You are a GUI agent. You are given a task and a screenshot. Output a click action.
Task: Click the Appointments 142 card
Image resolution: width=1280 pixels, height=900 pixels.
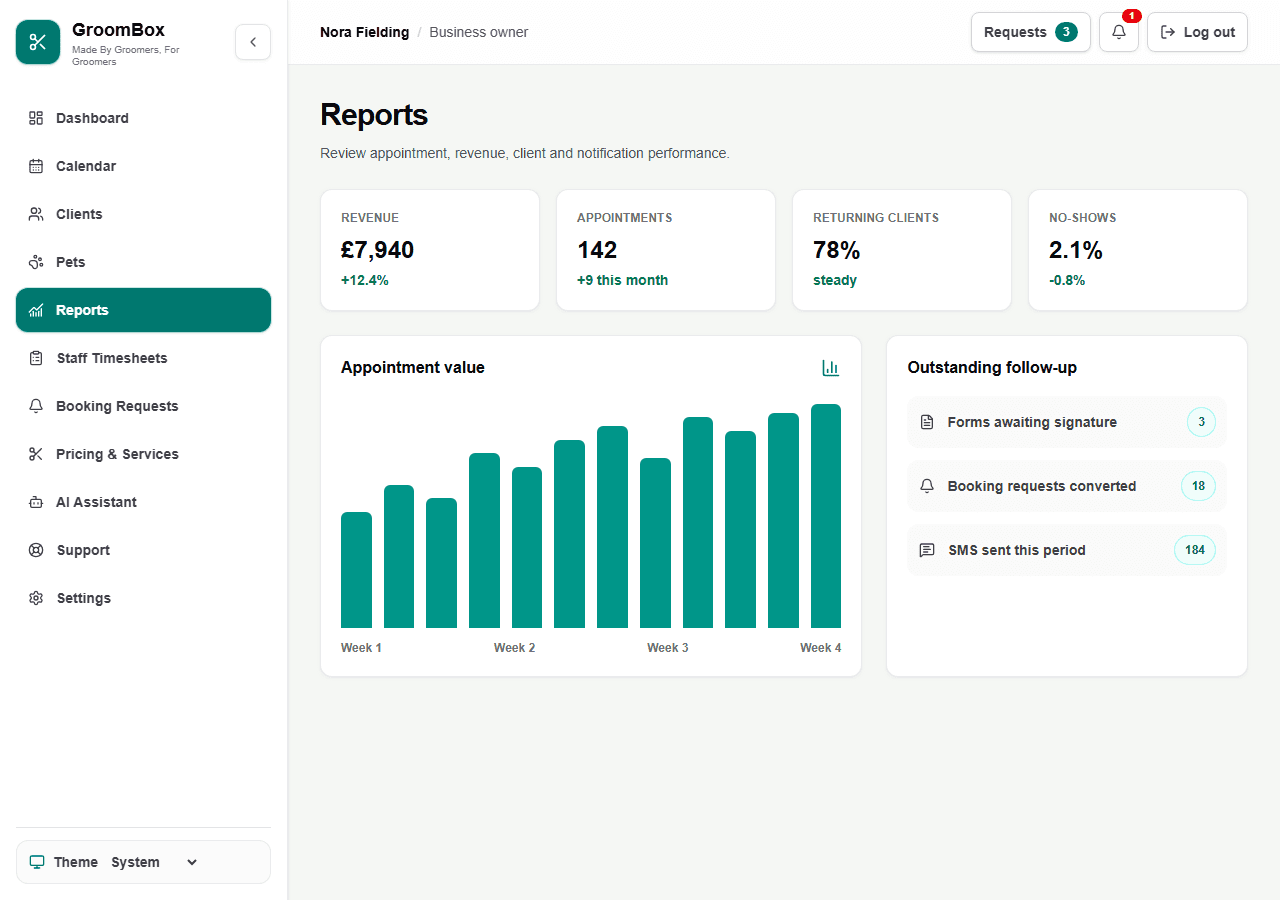pyautogui.click(x=666, y=250)
